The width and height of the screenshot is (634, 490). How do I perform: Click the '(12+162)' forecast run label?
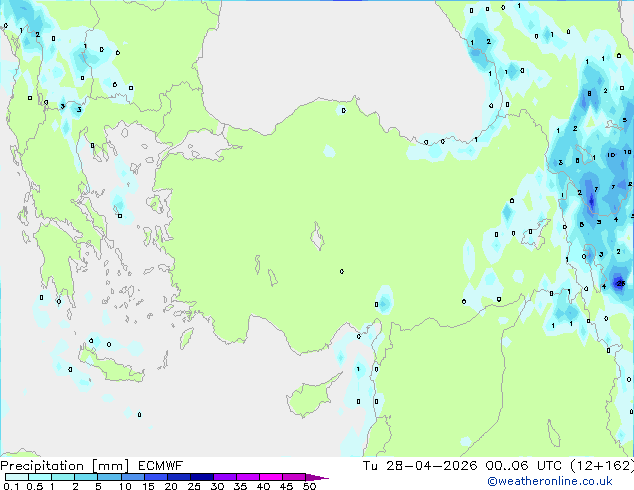pyautogui.click(x=602, y=466)
